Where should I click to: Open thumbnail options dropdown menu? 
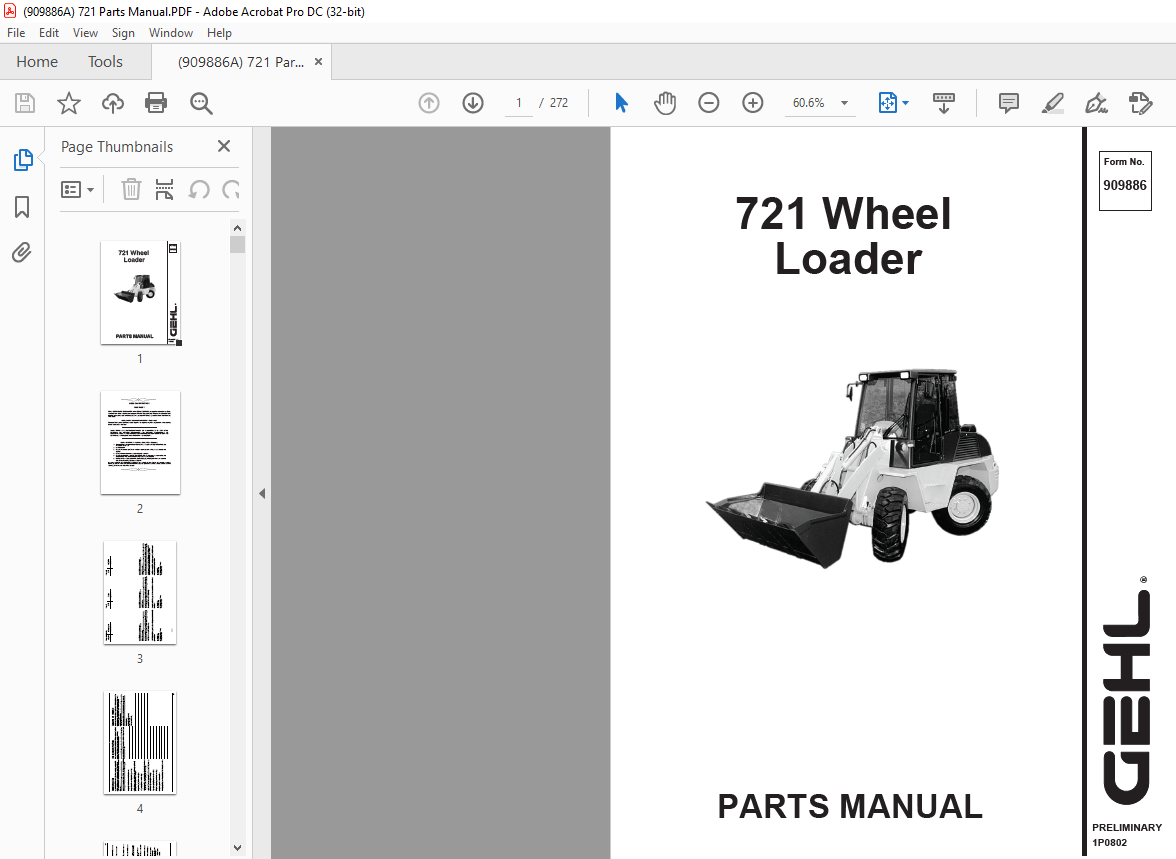[77, 190]
